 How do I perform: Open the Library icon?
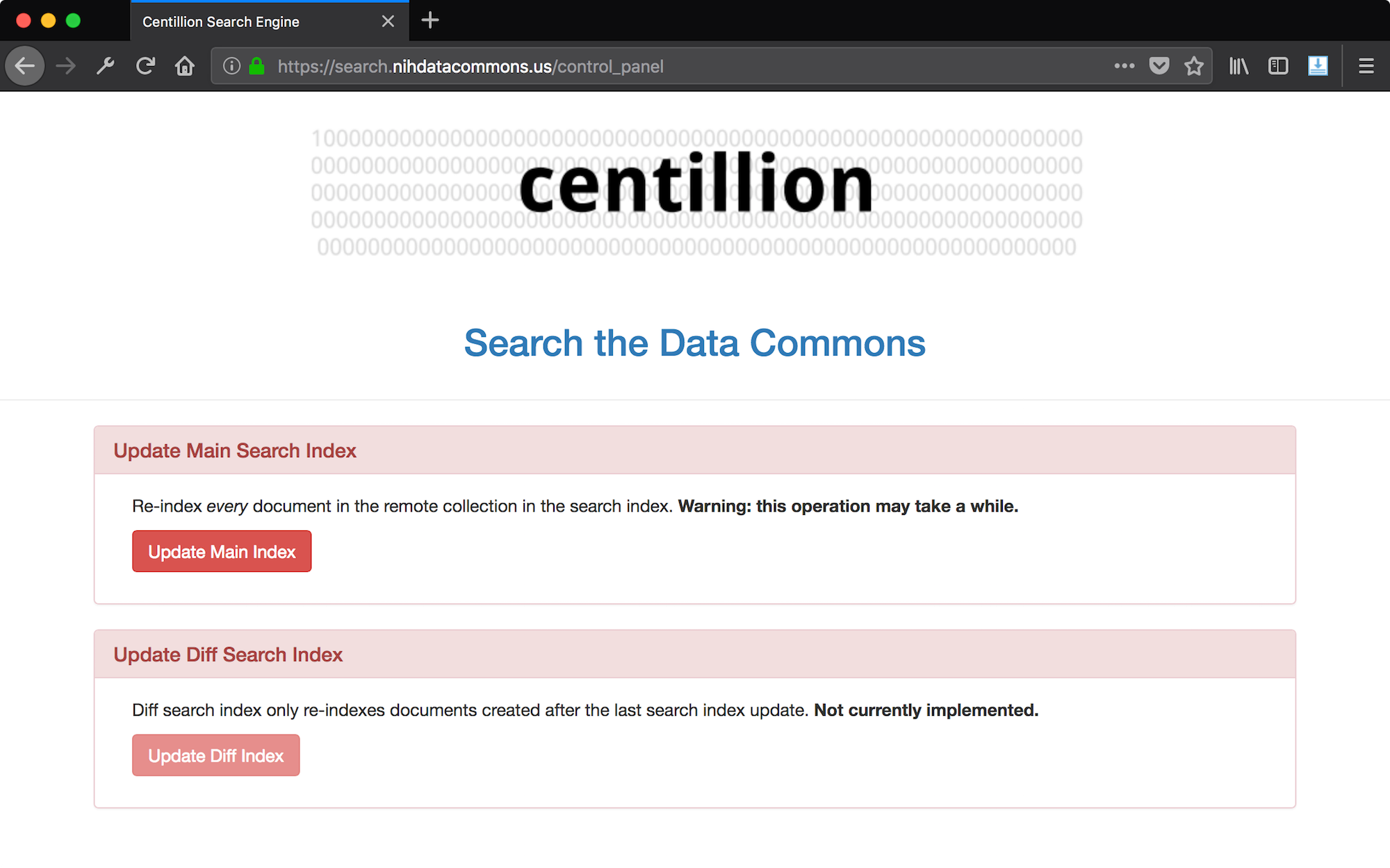pos(1238,66)
